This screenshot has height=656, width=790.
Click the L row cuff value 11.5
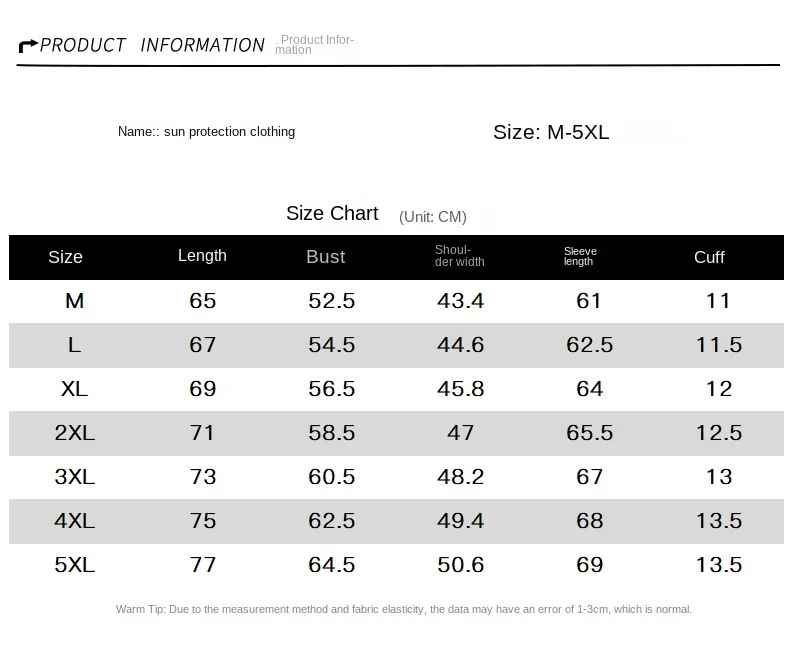coord(719,345)
